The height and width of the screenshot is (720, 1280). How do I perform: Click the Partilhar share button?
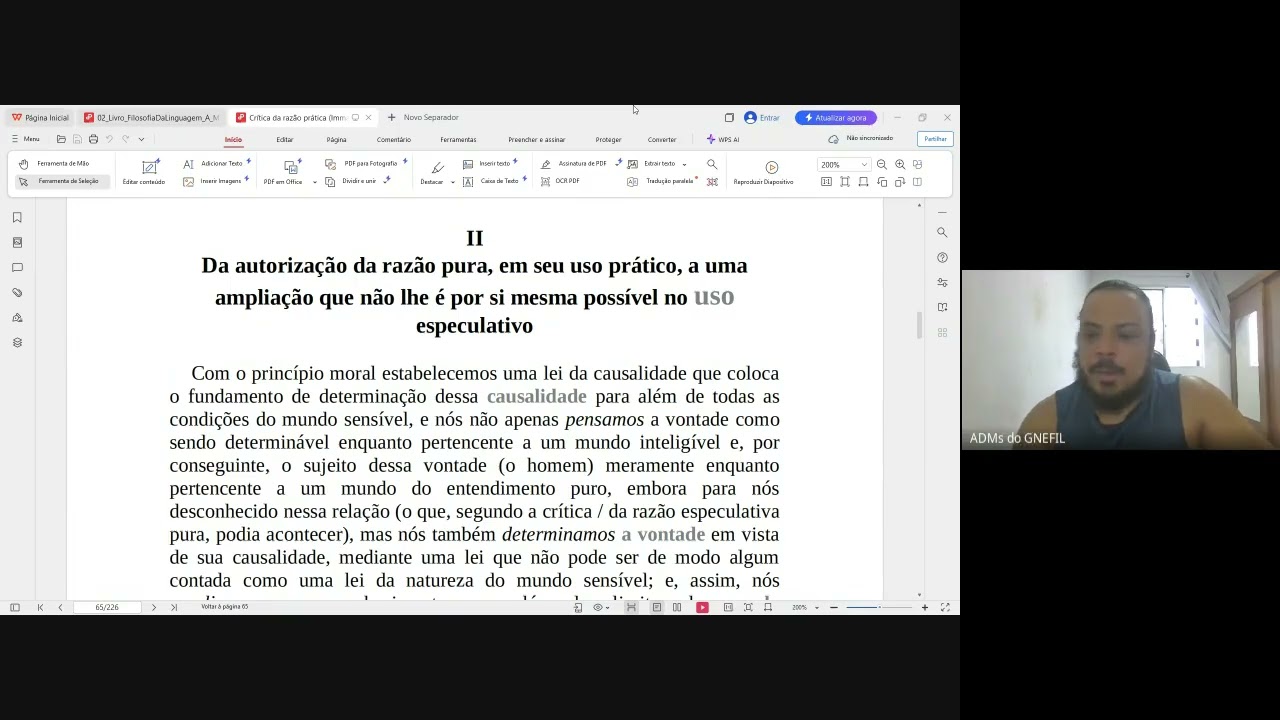pyautogui.click(x=935, y=139)
